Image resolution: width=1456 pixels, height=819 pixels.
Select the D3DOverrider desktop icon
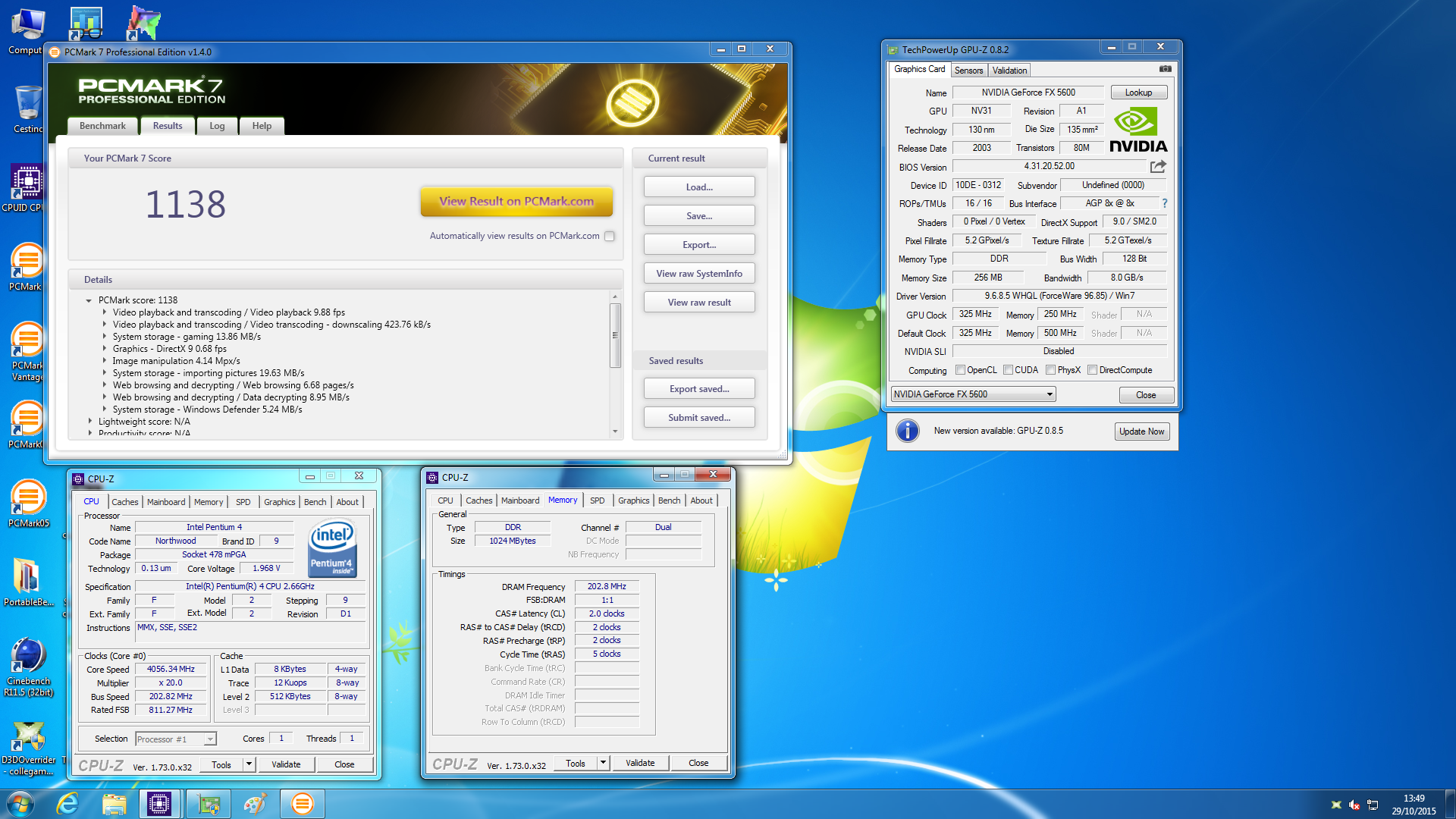coord(28,749)
